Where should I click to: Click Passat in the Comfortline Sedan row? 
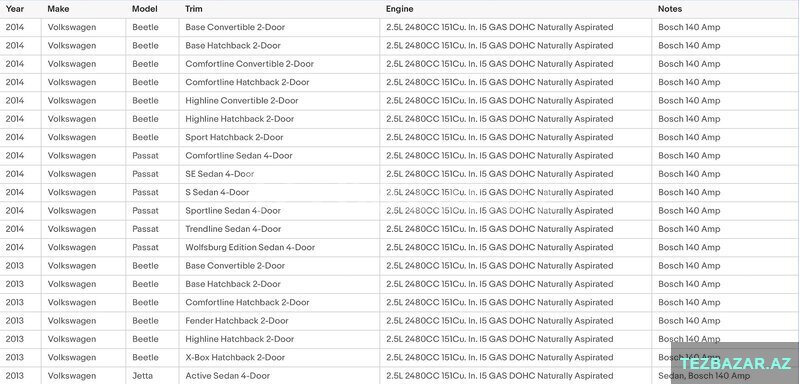click(145, 156)
